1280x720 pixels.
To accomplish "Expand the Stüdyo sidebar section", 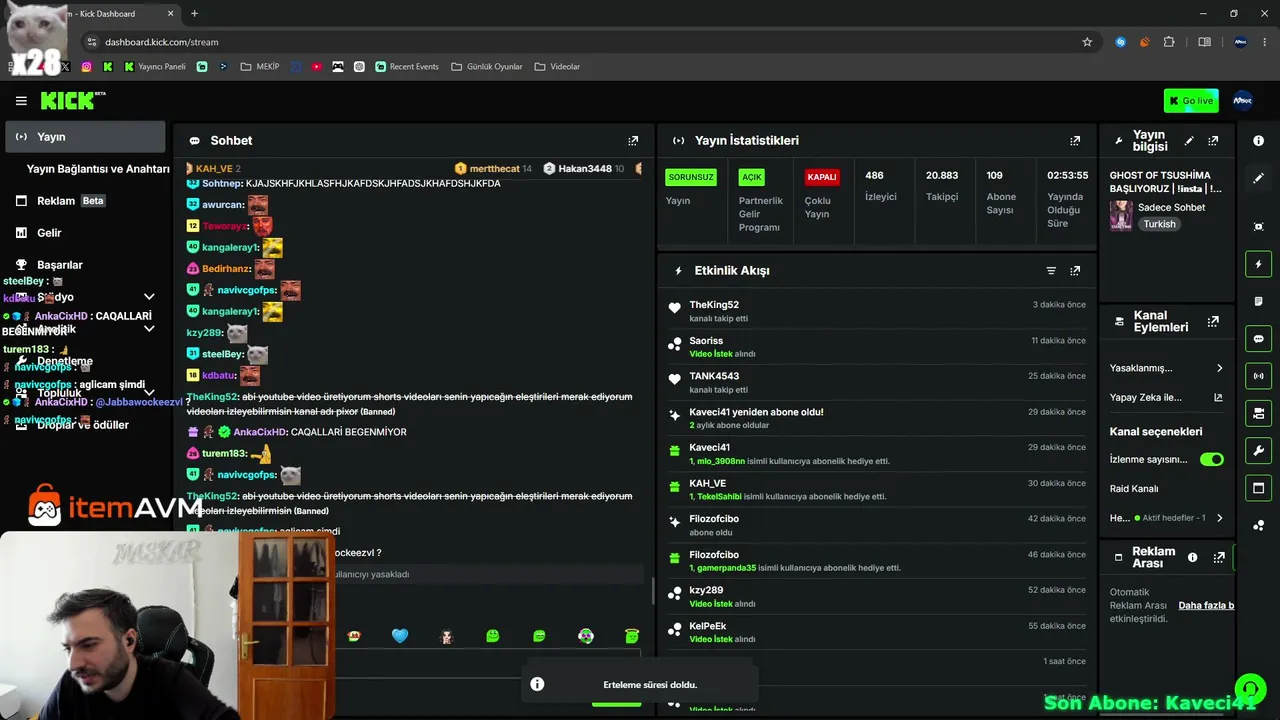I will click(149, 297).
